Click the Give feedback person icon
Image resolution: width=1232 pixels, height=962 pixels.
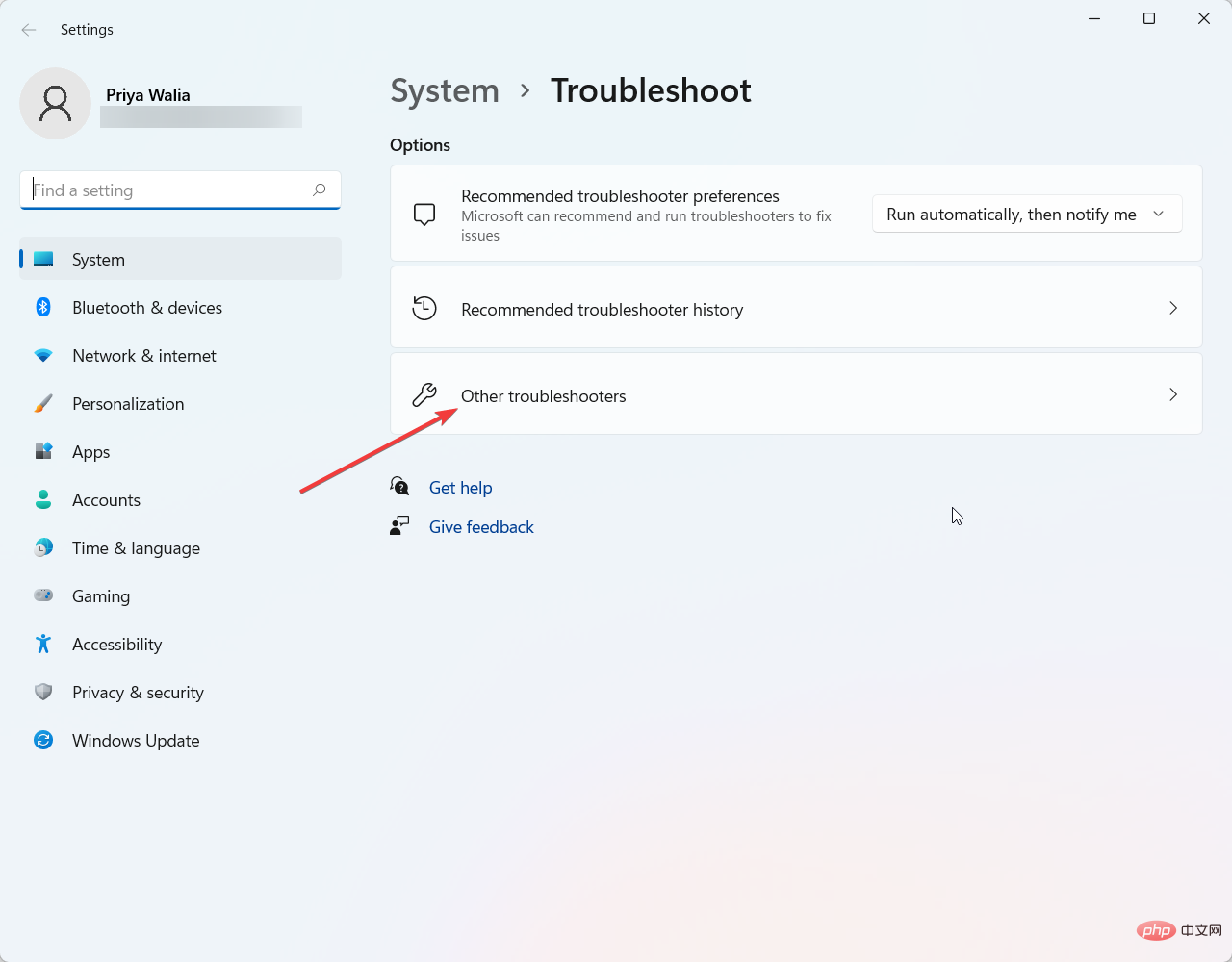click(x=400, y=525)
